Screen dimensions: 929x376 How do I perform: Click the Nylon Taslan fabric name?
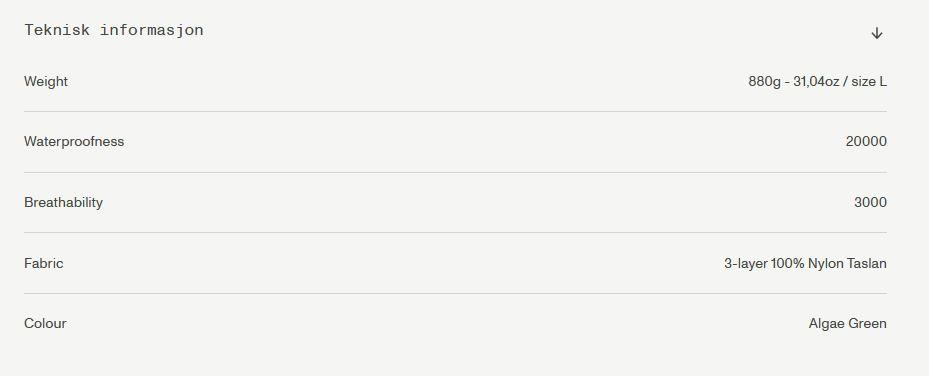click(847, 263)
